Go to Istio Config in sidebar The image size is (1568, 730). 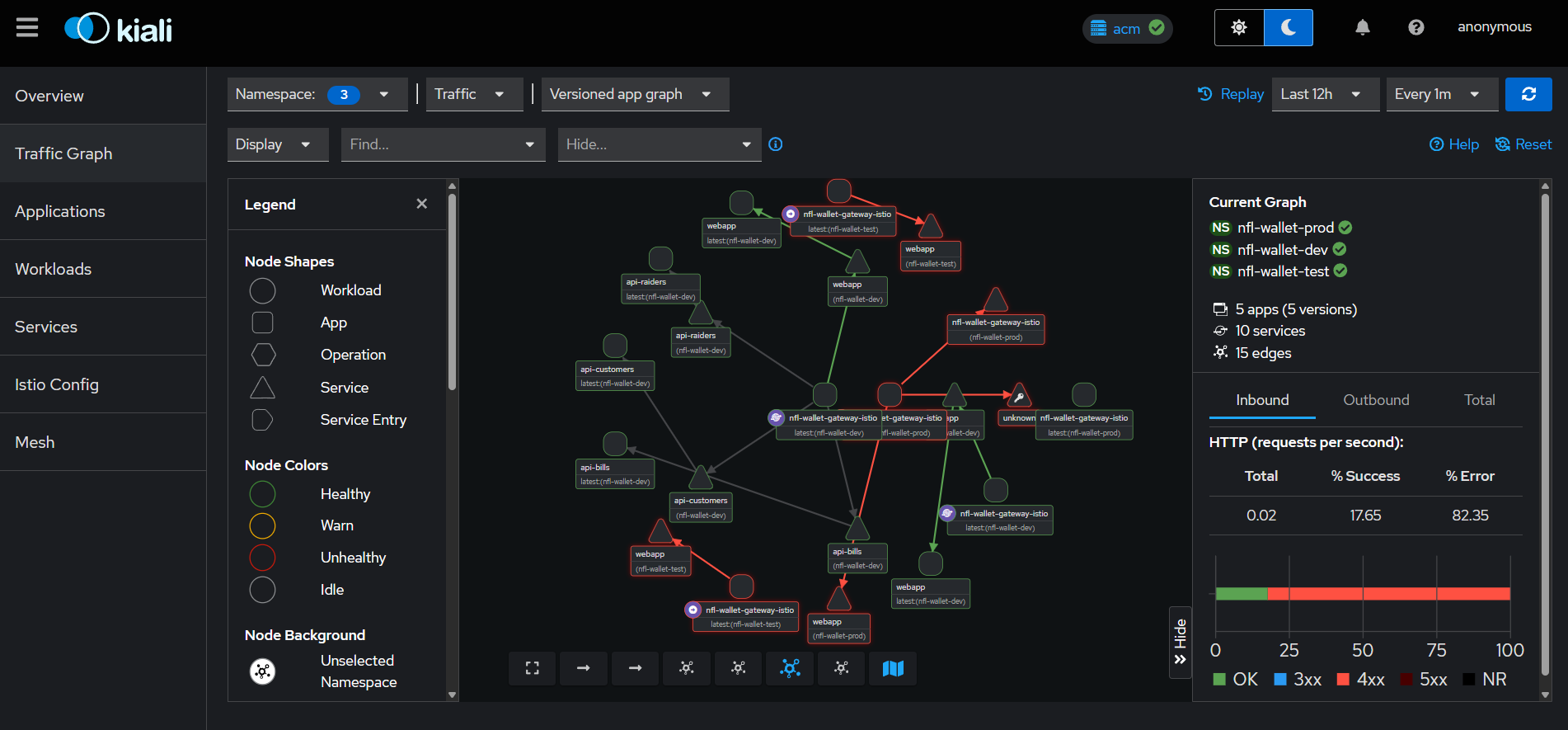(57, 384)
